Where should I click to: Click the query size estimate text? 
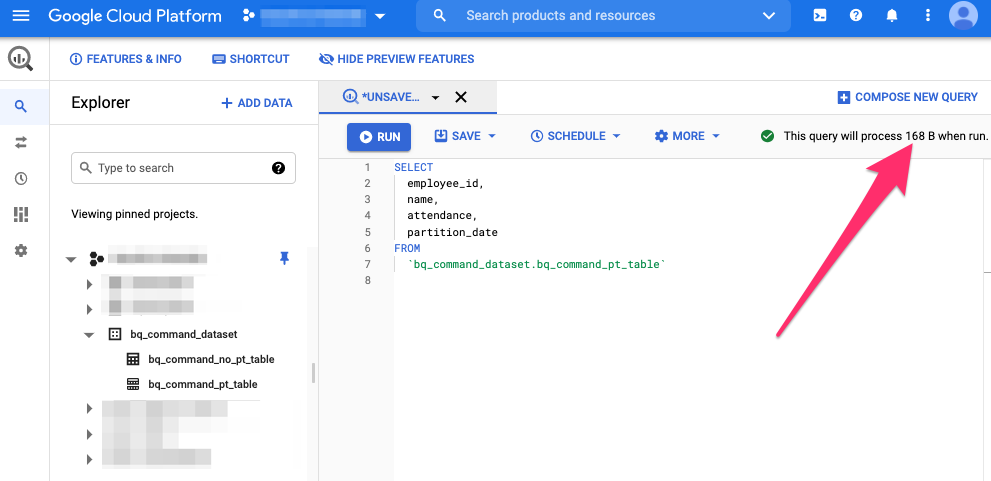885,136
